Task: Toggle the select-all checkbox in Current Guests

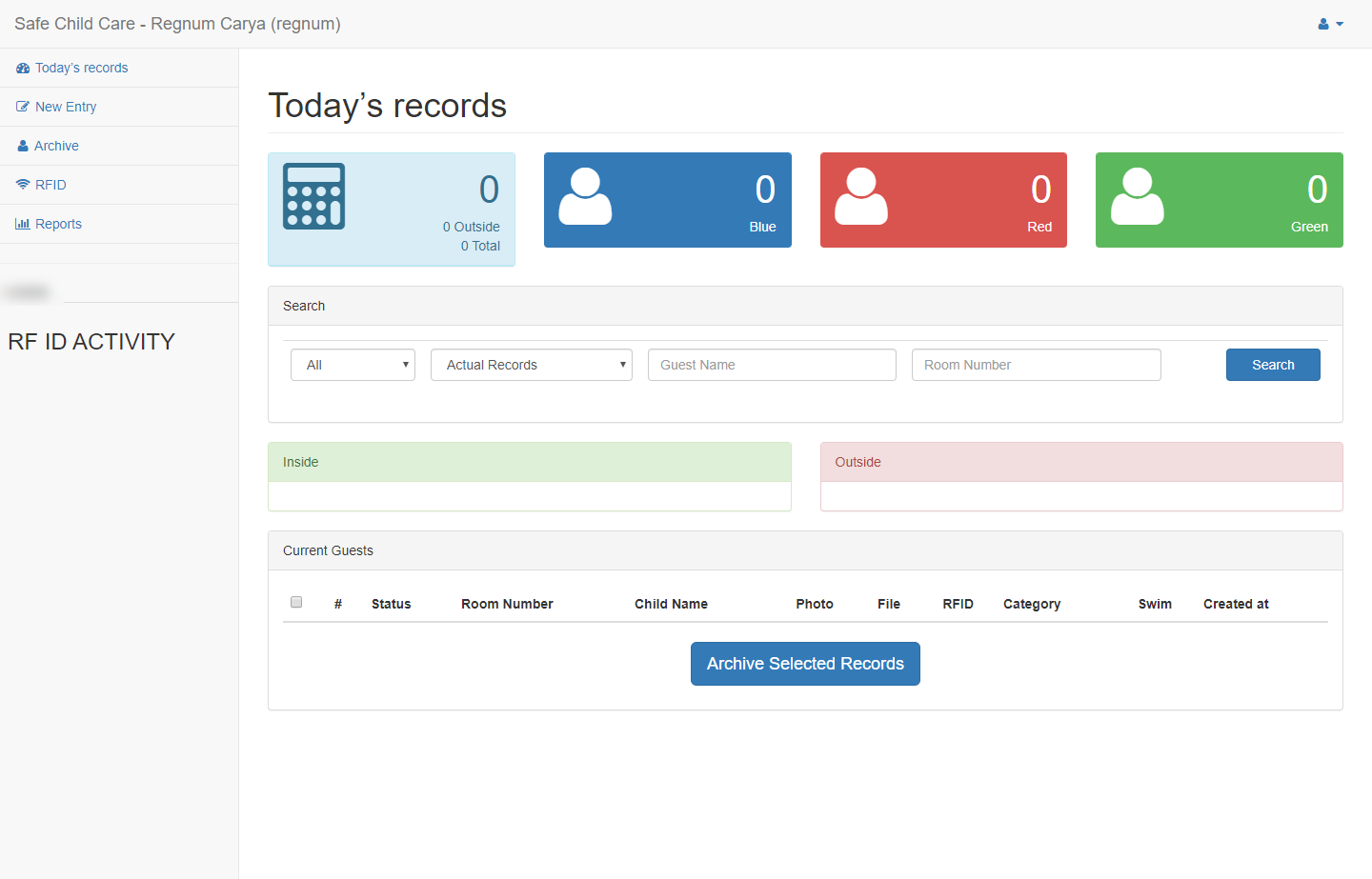Action: pyautogui.click(x=296, y=602)
